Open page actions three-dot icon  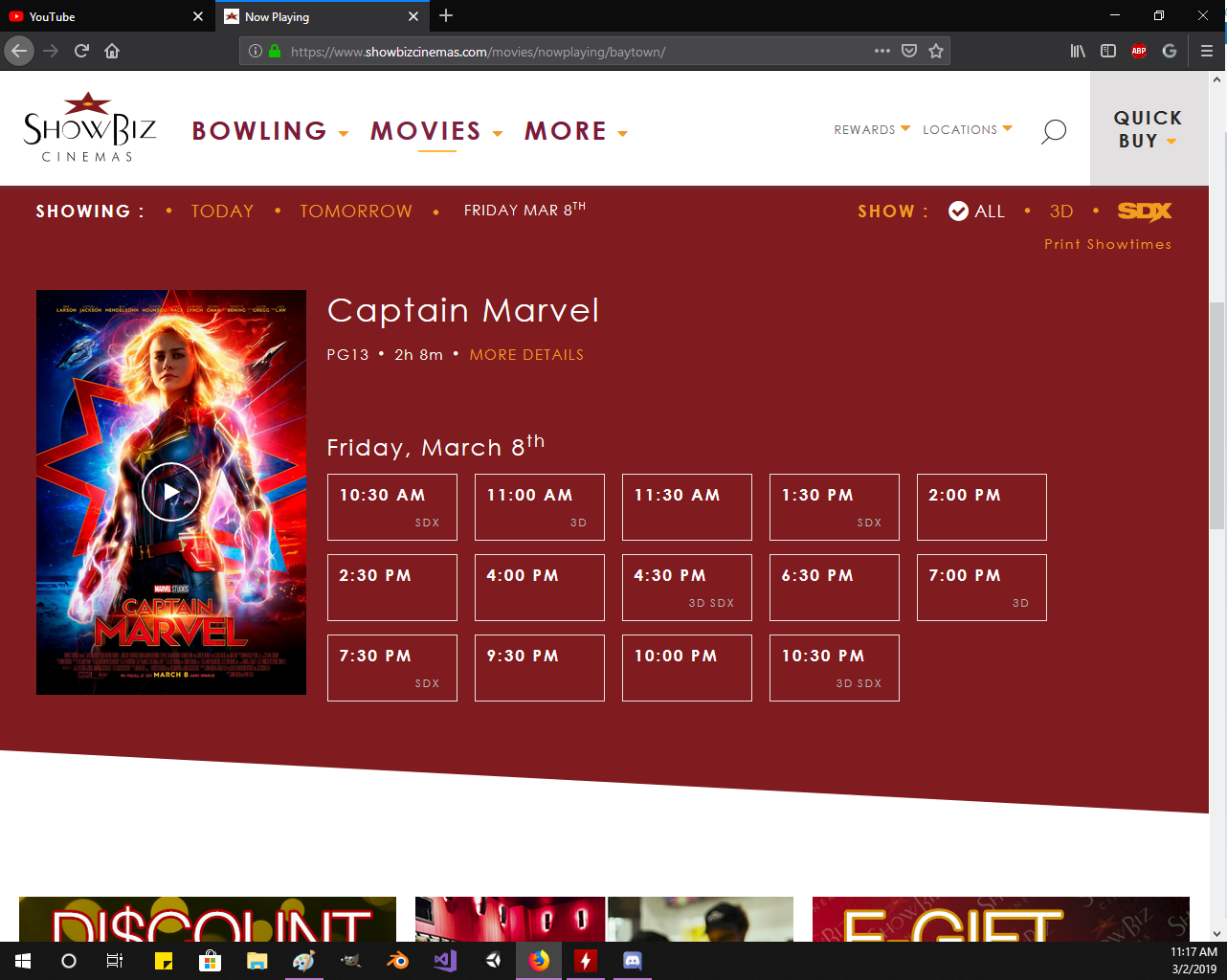[882, 51]
